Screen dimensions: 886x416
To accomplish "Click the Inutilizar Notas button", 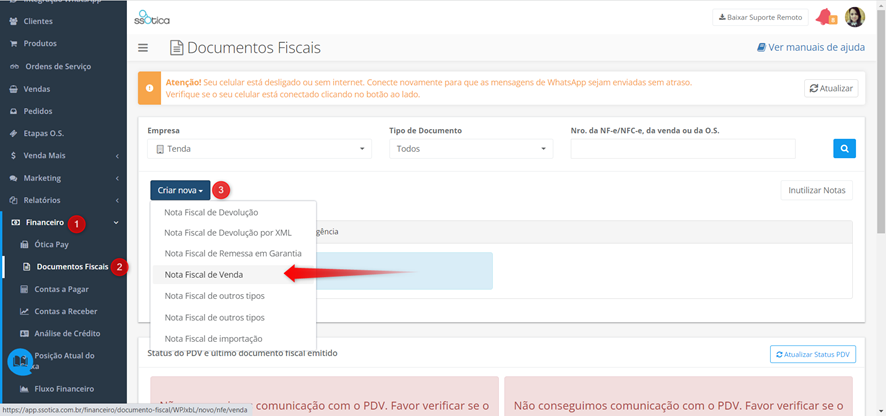I will [816, 190].
